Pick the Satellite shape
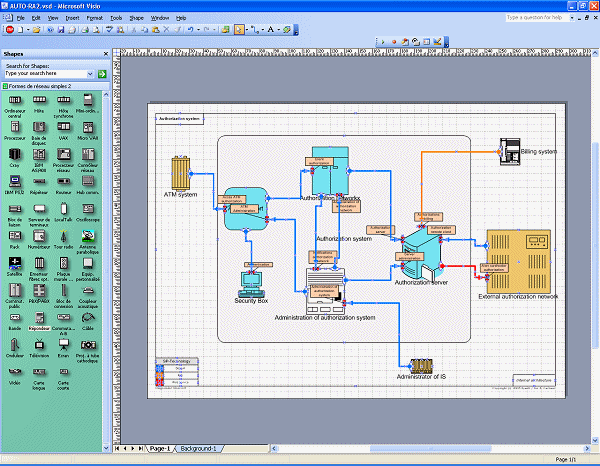Image resolution: width=600 pixels, height=466 pixels. [15, 266]
